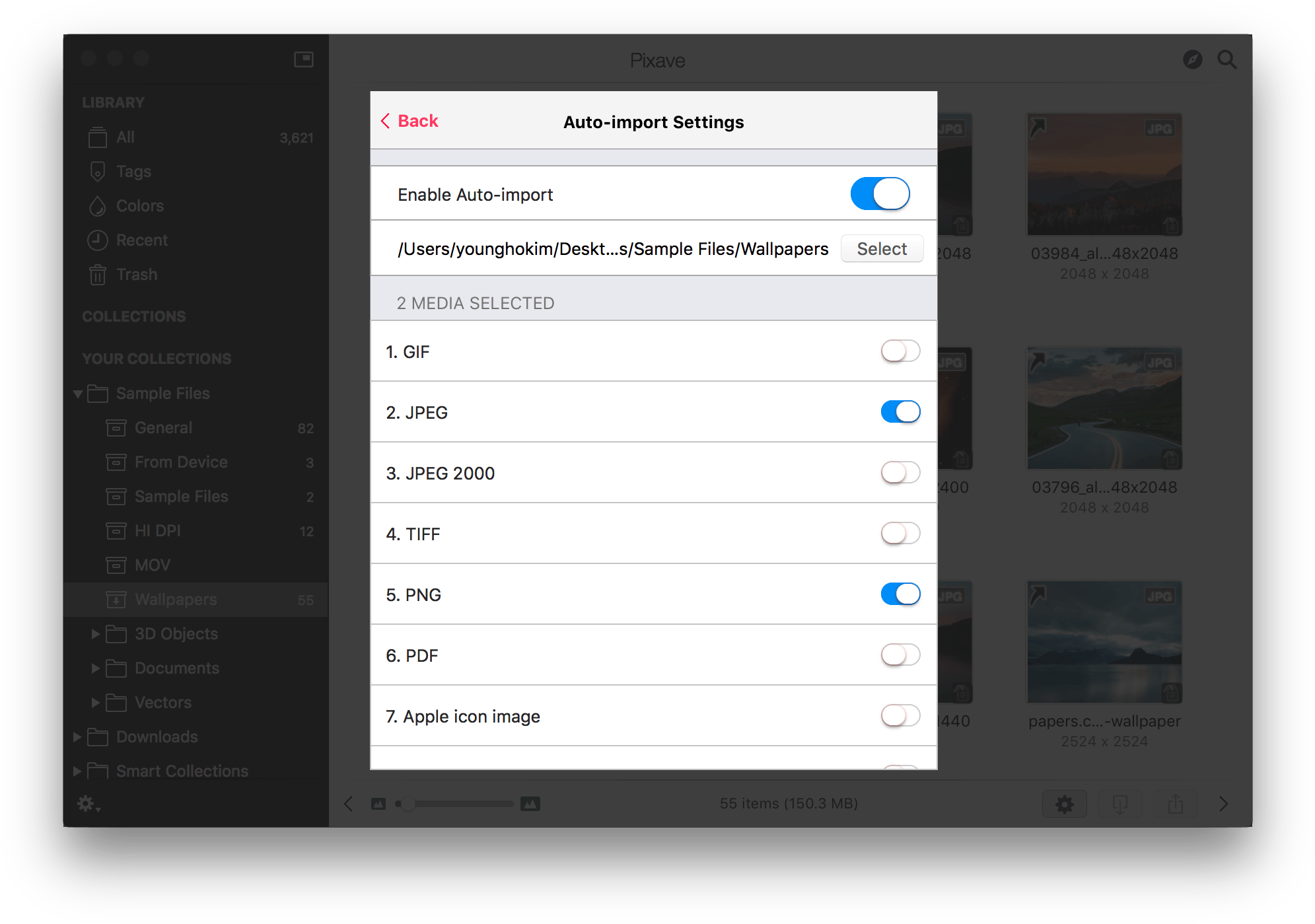Open Recent in library
This screenshot has width=1315, height=924.
tap(196, 240)
